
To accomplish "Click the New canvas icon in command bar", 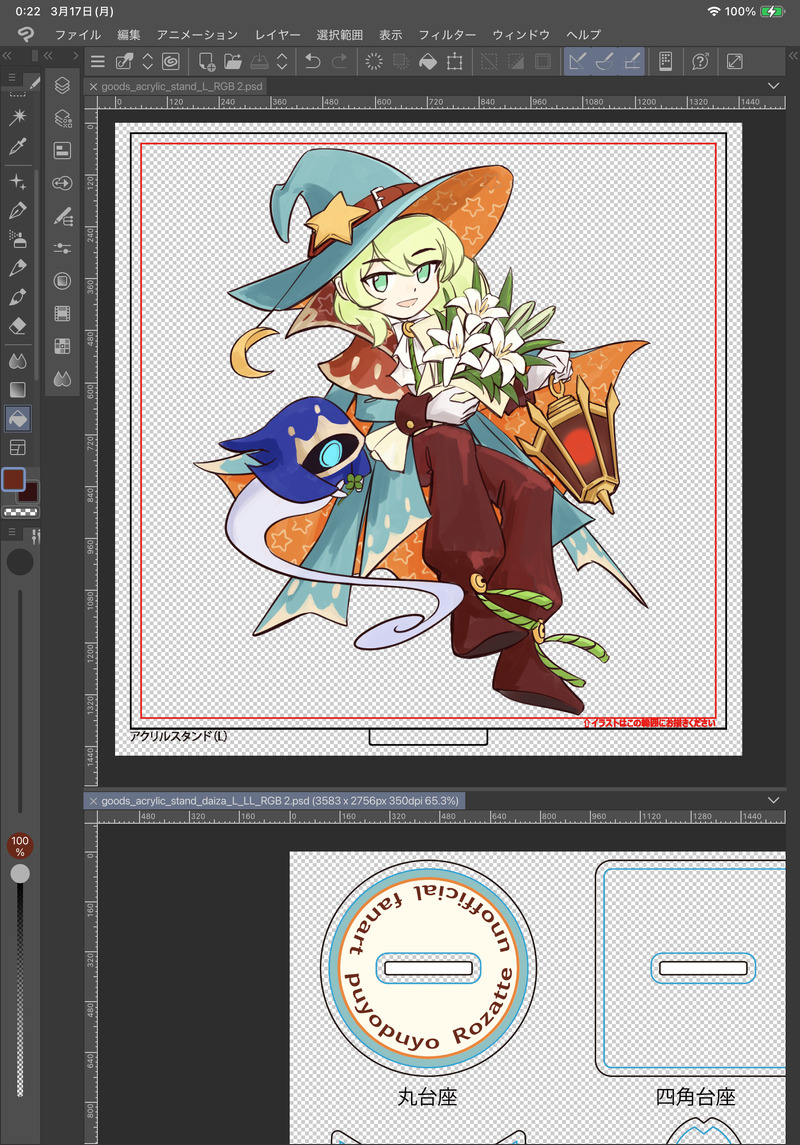I will (207, 61).
